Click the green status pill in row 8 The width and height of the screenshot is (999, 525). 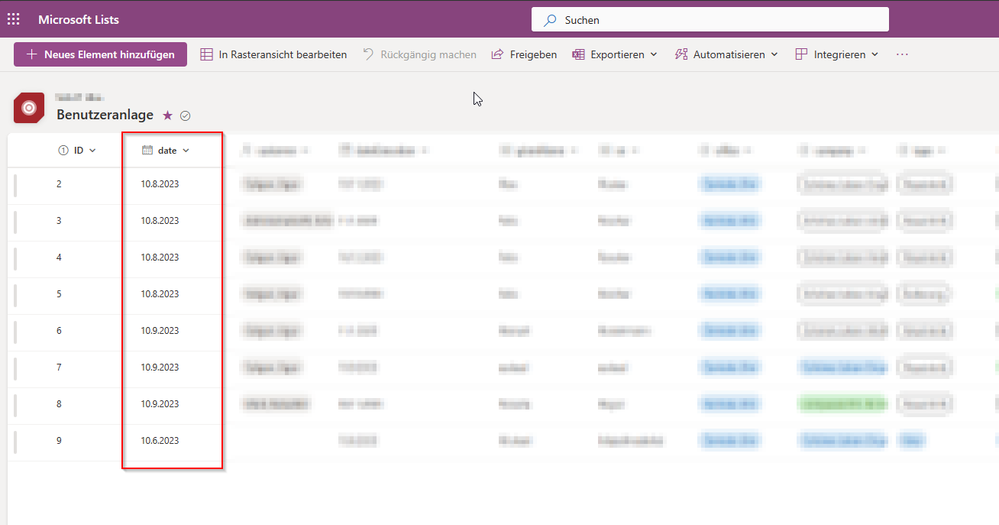click(x=842, y=404)
